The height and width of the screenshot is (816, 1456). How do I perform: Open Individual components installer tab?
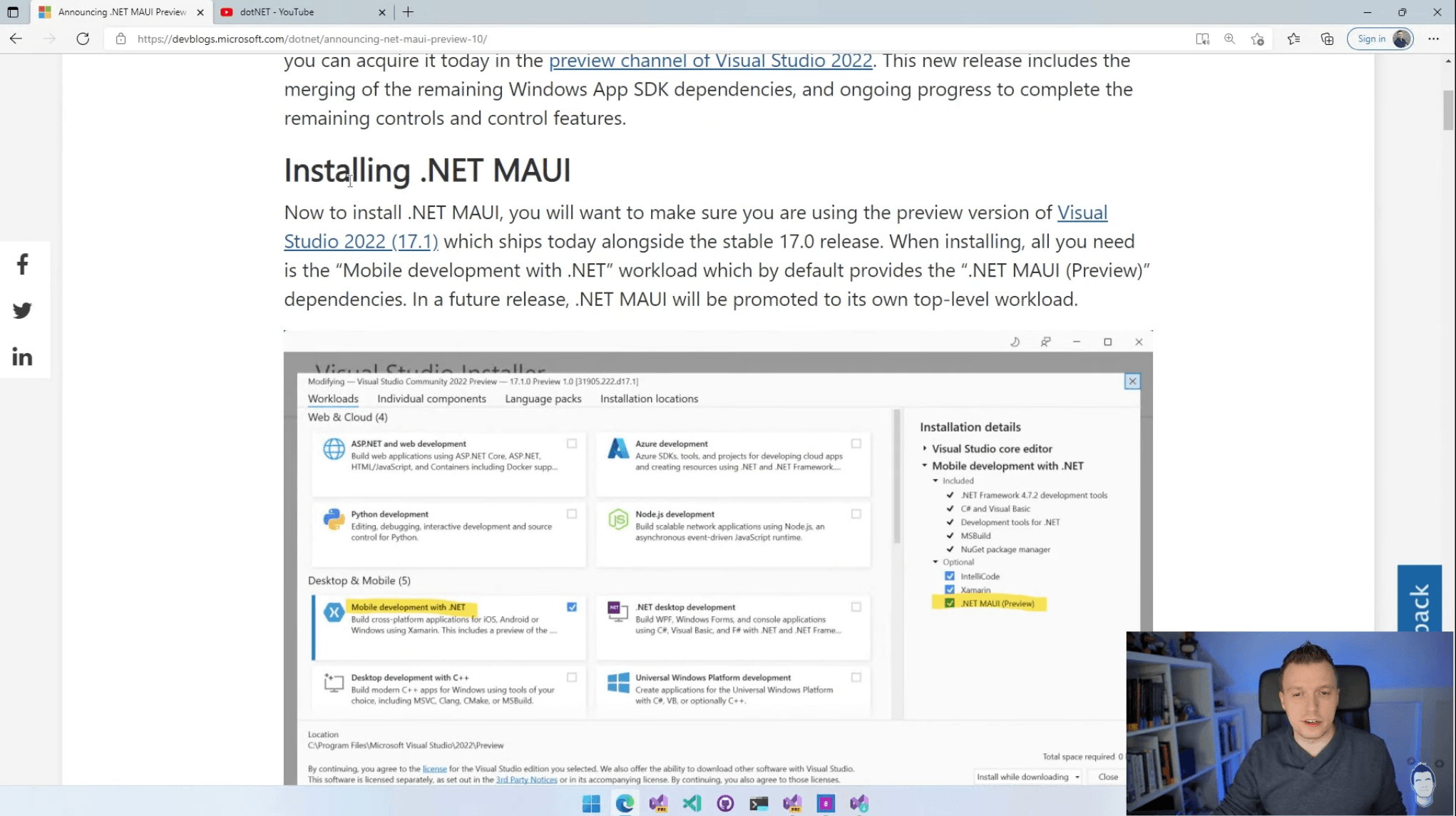(432, 398)
